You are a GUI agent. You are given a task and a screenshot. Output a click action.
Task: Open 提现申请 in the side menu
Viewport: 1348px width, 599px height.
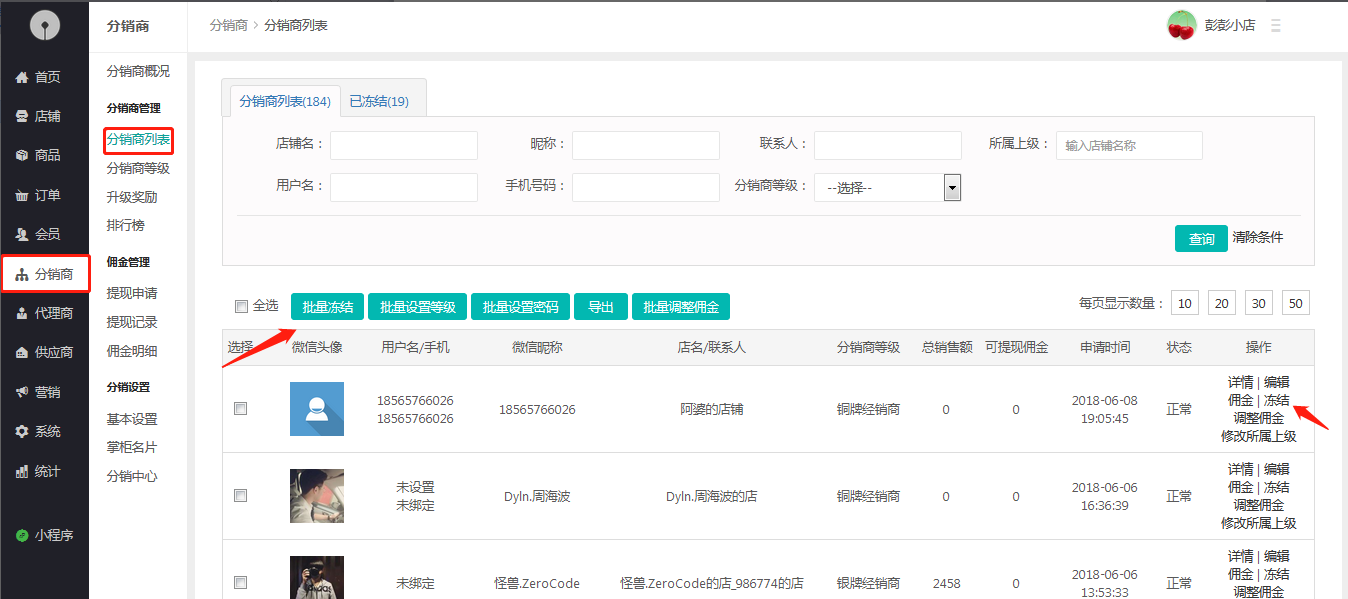132,293
